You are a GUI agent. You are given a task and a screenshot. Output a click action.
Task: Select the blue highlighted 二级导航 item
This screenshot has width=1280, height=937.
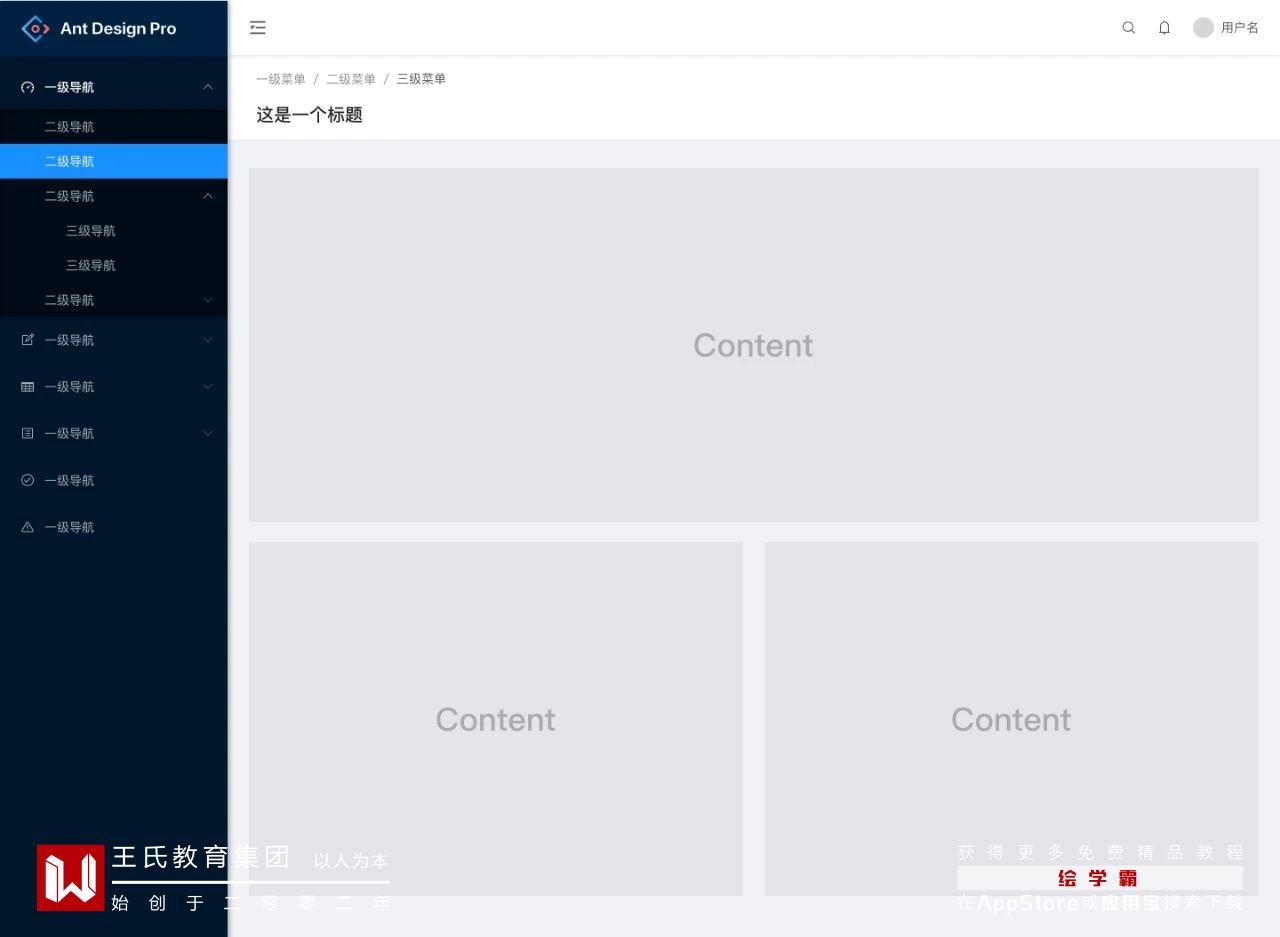point(114,161)
